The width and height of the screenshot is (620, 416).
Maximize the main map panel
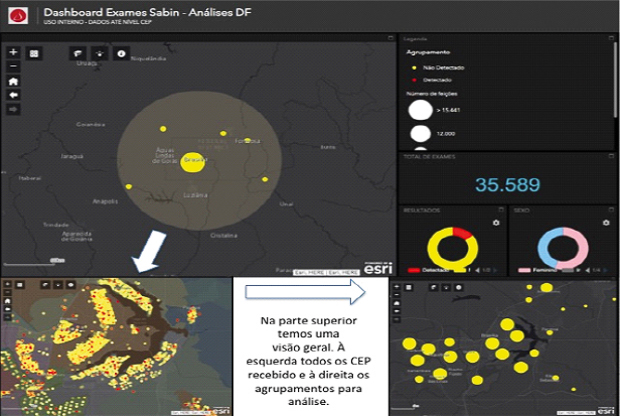391,38
